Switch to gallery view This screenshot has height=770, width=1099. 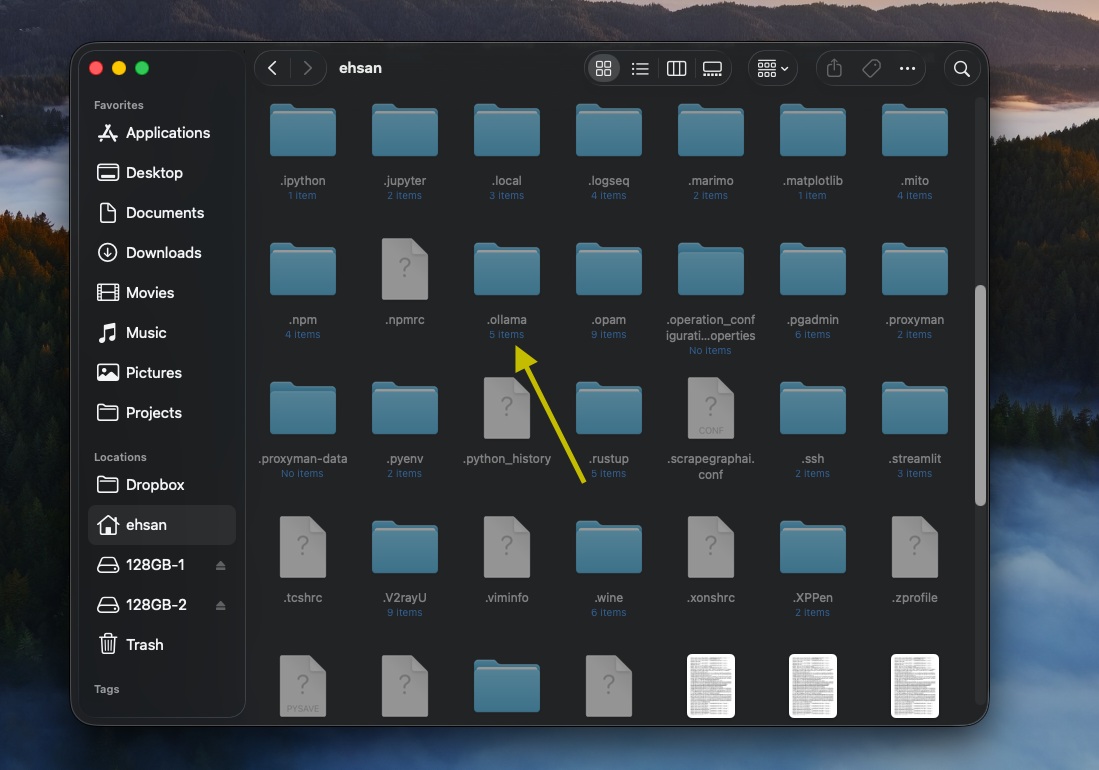click(713, 69)
